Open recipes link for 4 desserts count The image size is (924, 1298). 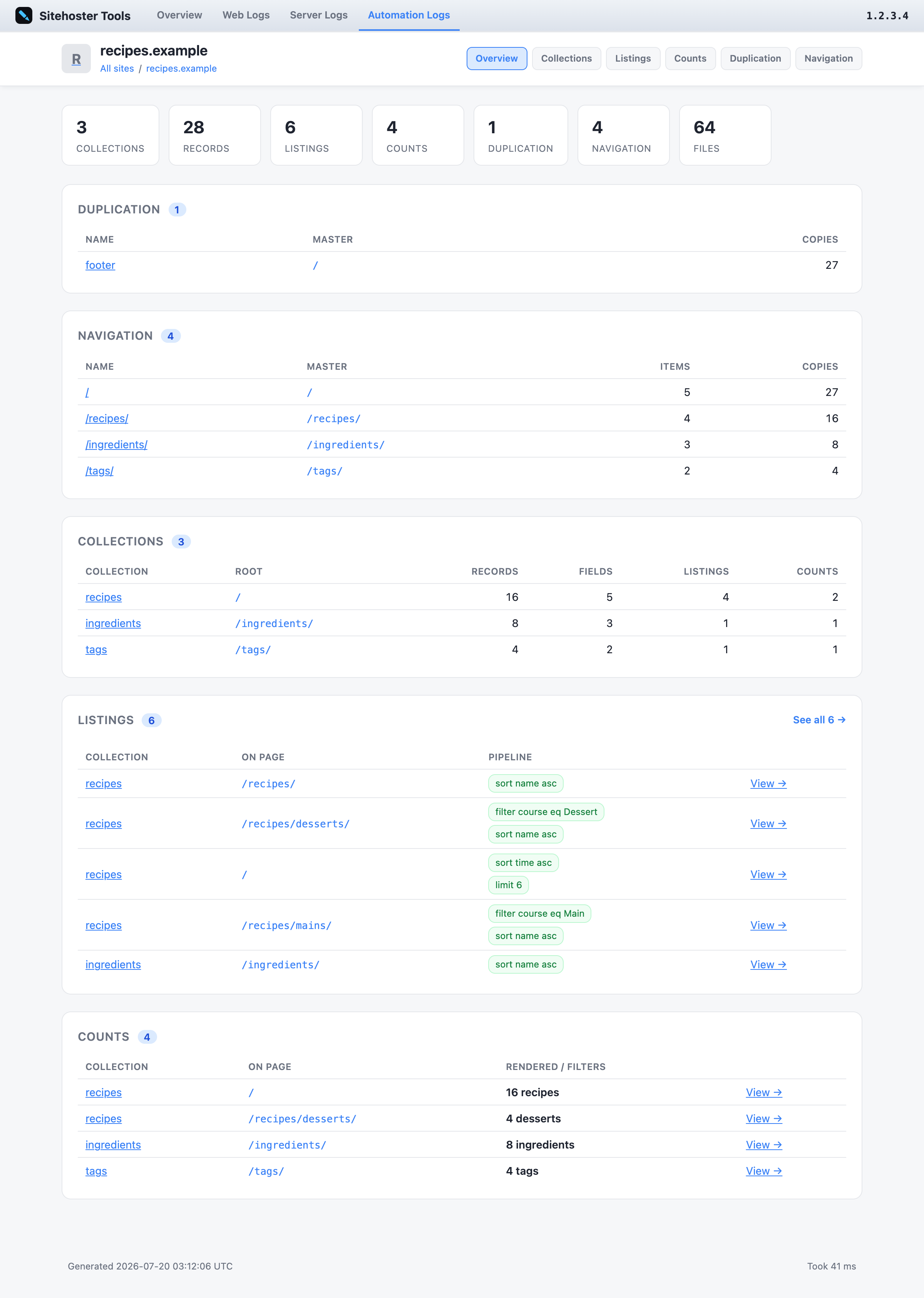pos(104,1119)
